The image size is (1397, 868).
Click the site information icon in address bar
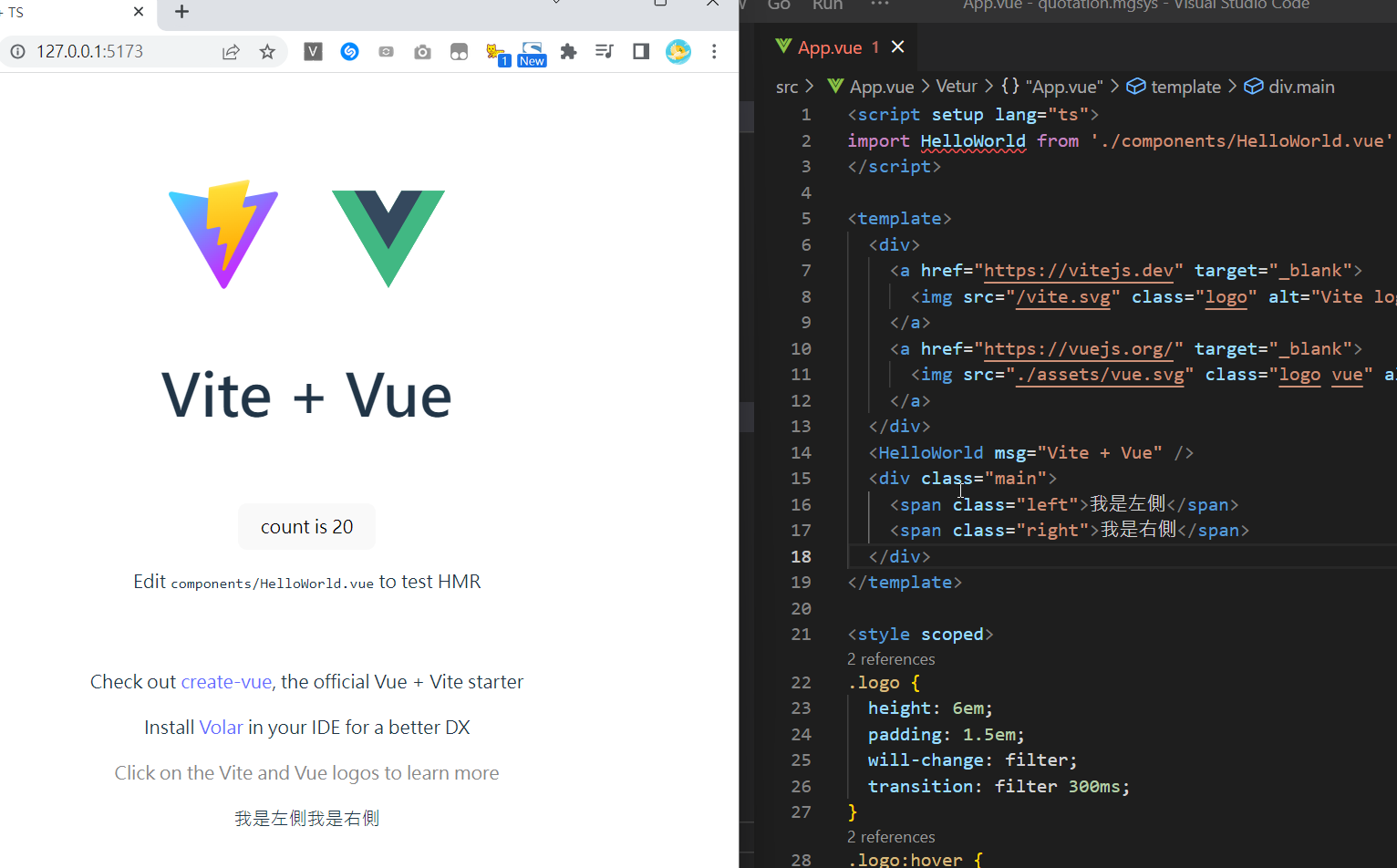(x=17, y=52)
